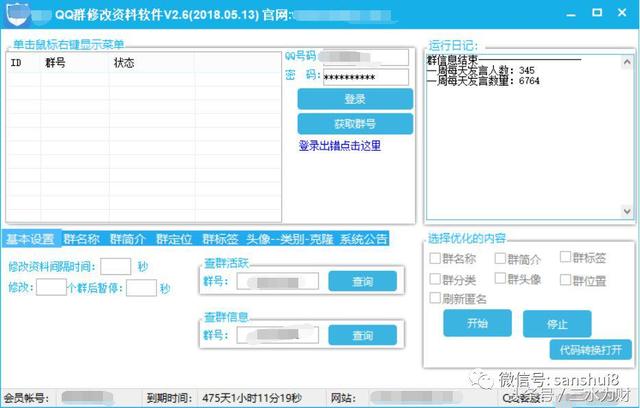Focus 群号 field in 查群活跃 section

pyautogui.click(x=278, y=282)
